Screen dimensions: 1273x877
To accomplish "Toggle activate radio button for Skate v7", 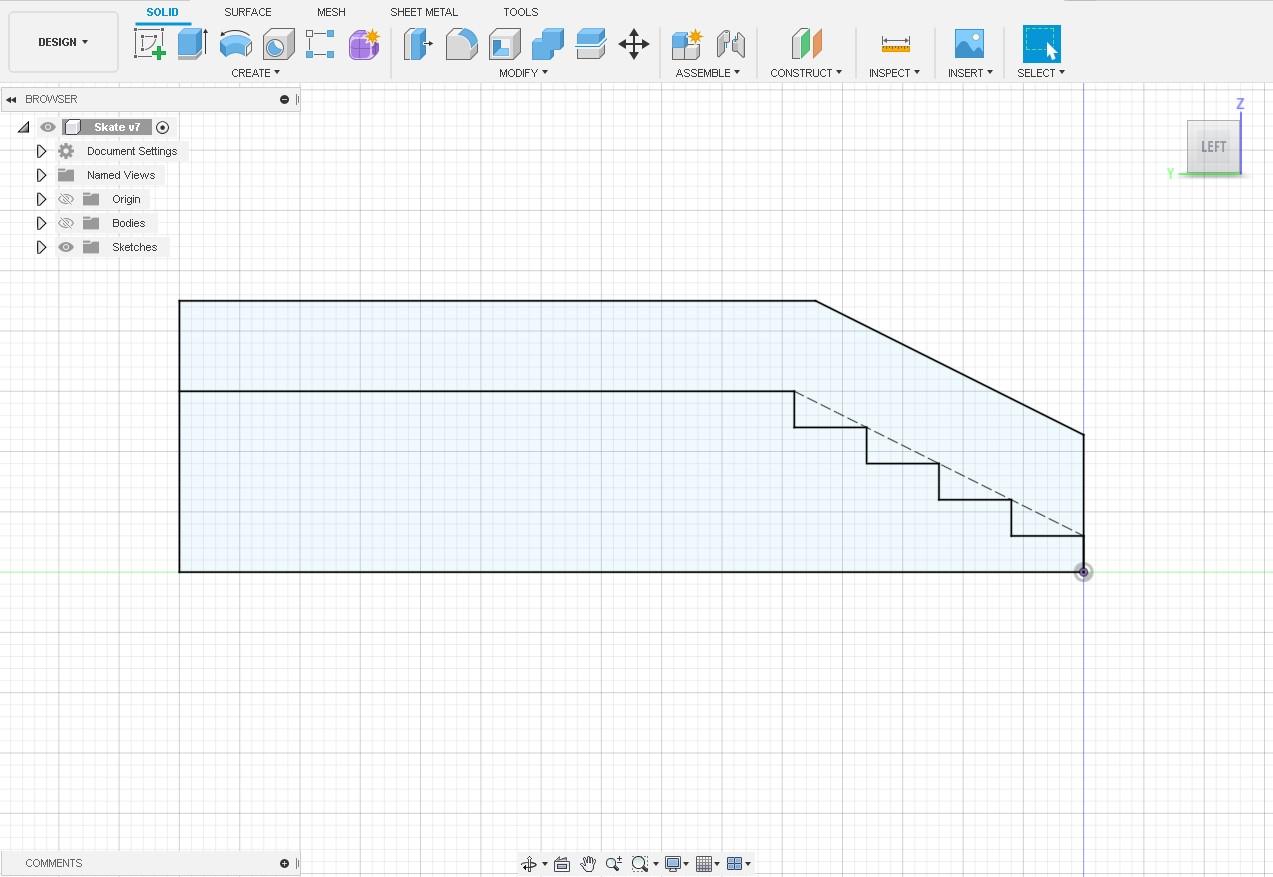I will (x=163, y=127).
